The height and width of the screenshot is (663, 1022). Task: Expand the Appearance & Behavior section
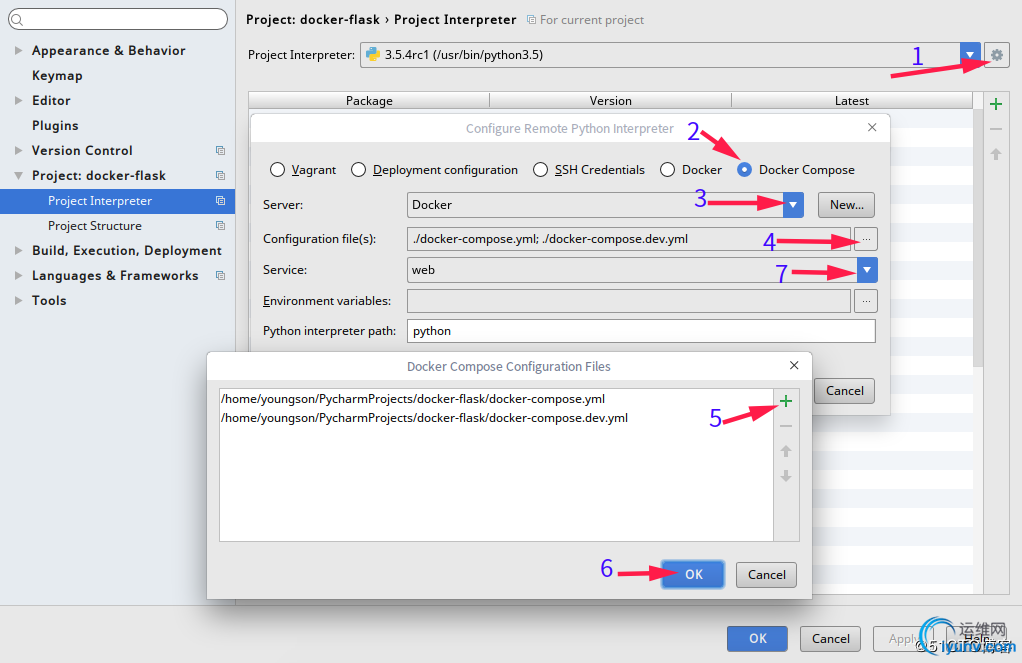tap(18, 50)
